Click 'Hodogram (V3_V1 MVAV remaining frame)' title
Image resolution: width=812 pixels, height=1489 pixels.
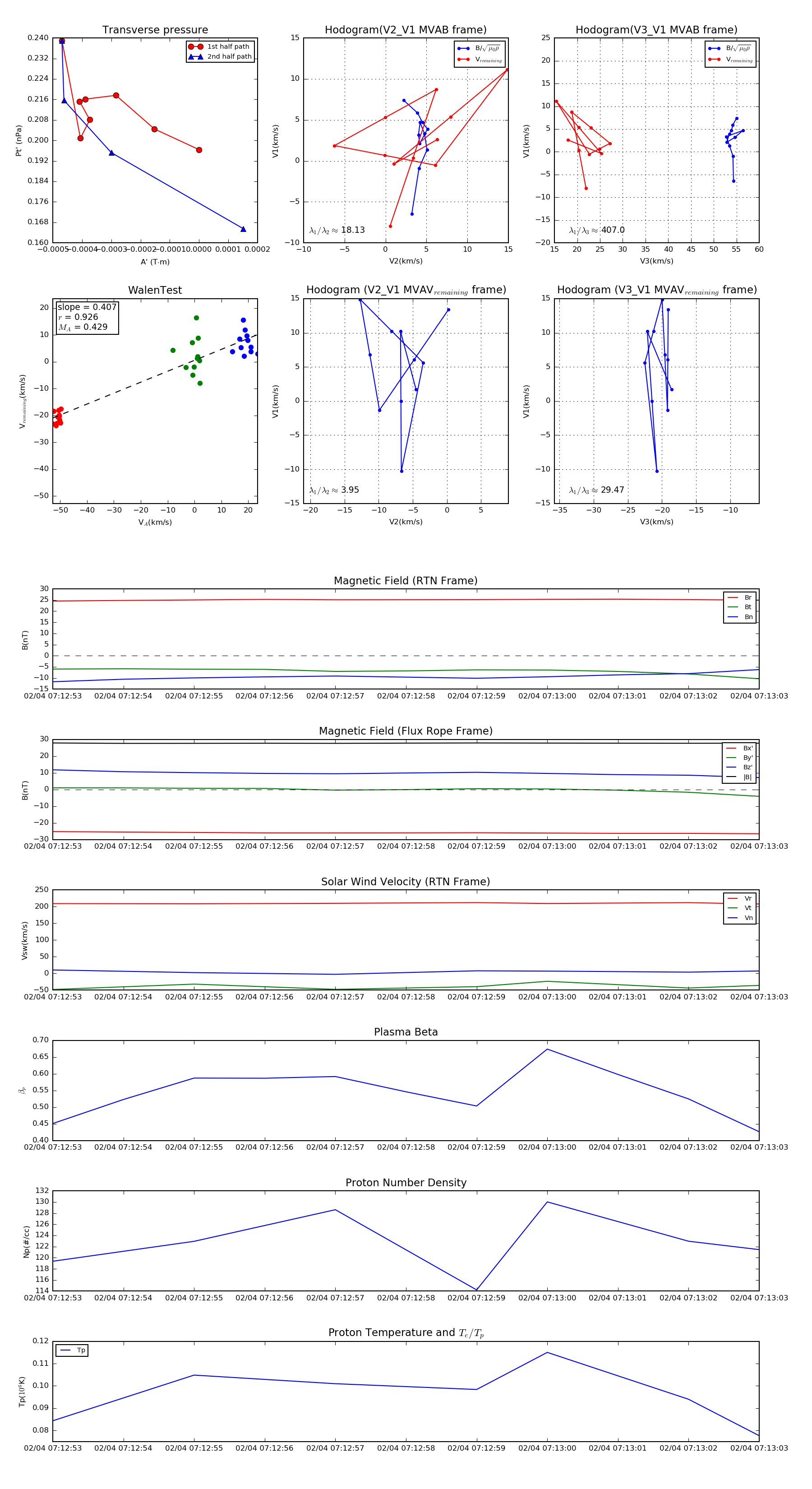pos(656,290)
